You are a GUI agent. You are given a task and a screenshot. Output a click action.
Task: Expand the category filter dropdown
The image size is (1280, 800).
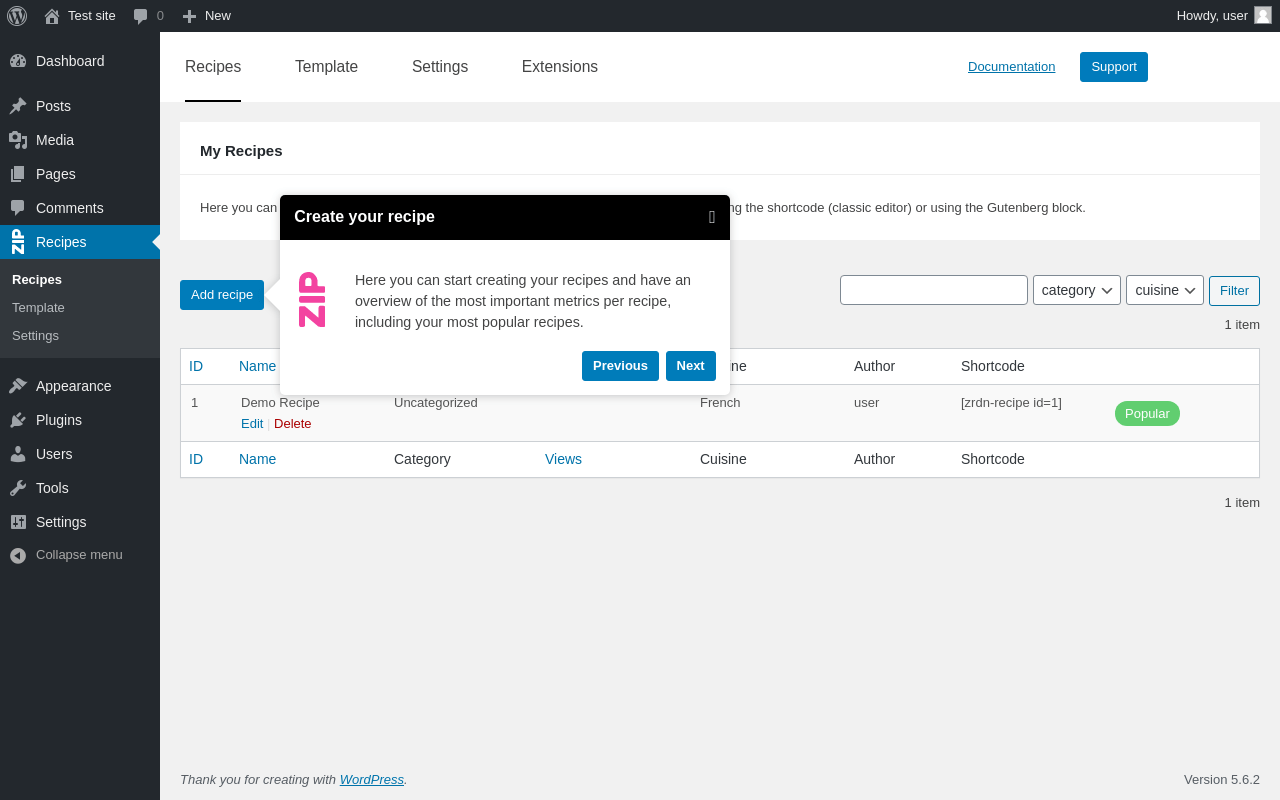pos(1077,290)
